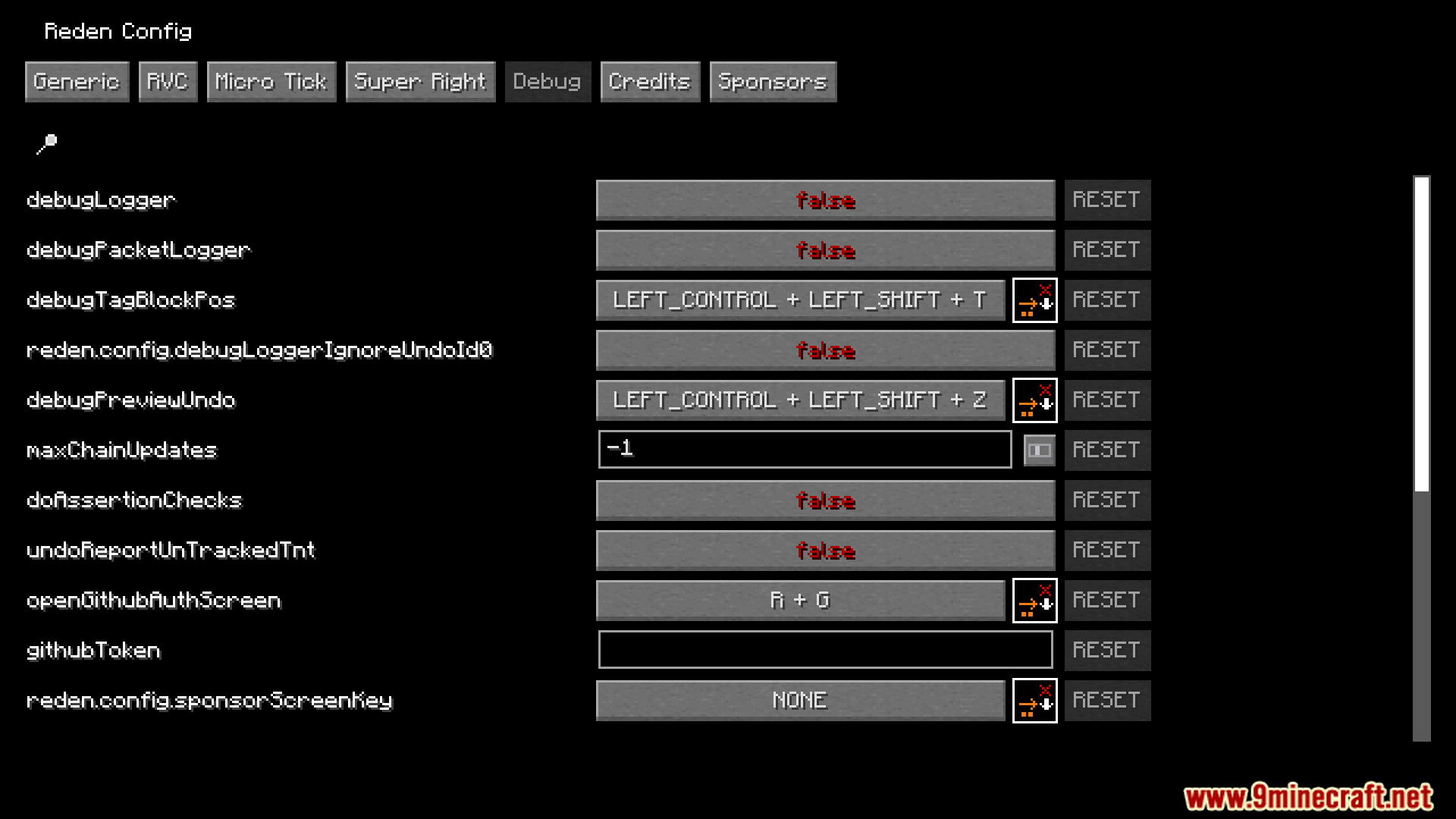The image size is (1456, 819).
Task: Reset maxChainUpdates to default
Action: coord(1106,449)
